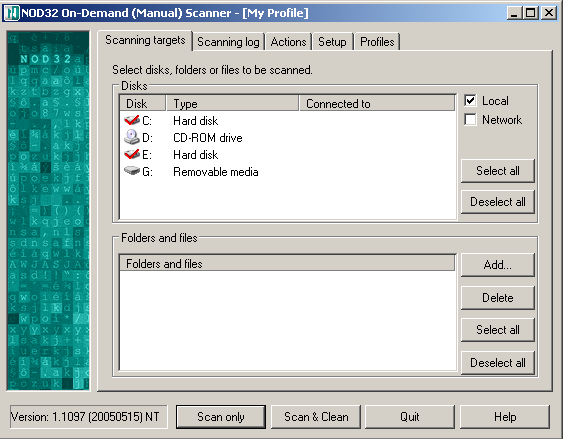Image resolution: width=563 pixels, height=439 pixels.
Task: Open the Profiles tab
Action: pyautogui.click(x=377, y=42)
